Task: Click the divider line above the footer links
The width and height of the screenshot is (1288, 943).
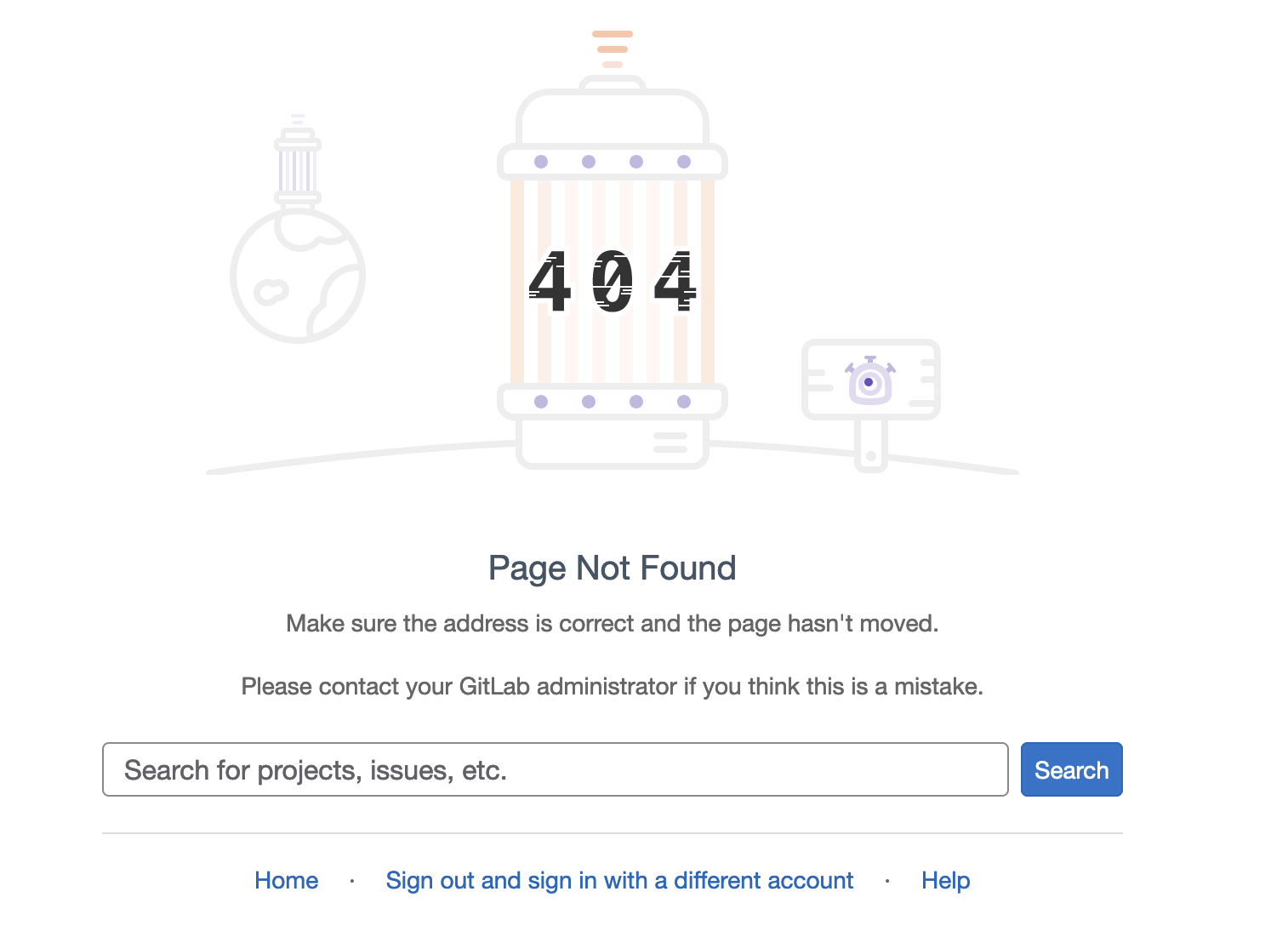Action: 613,833
